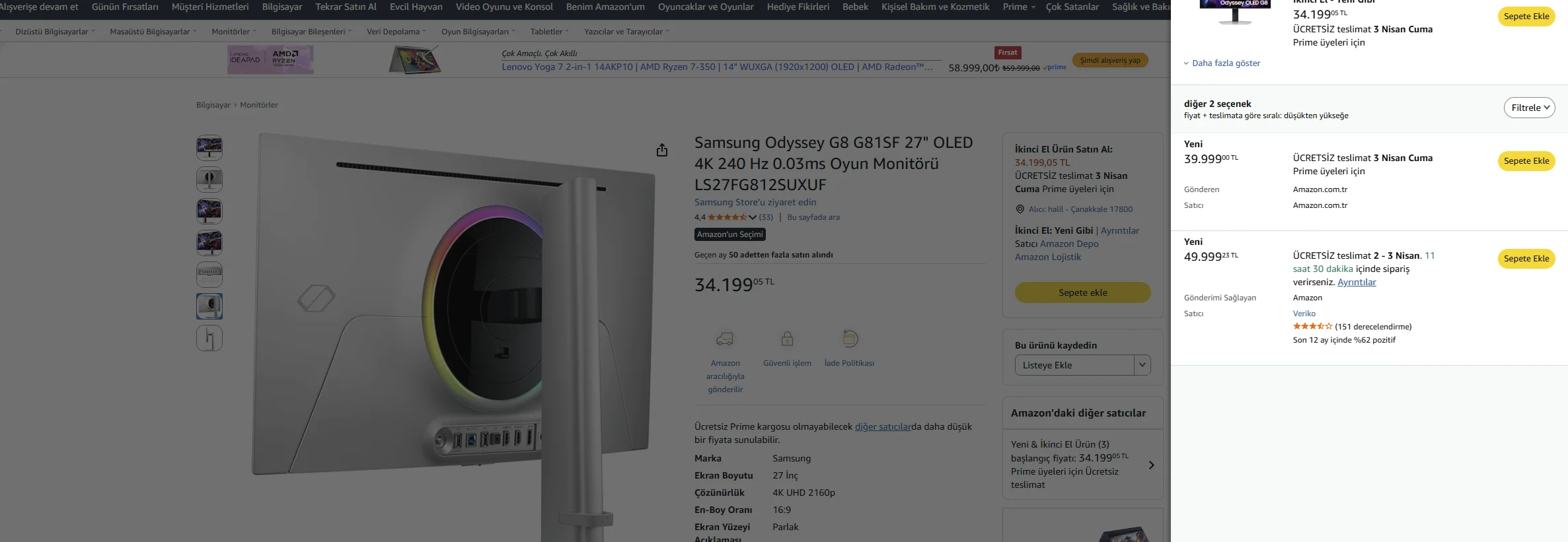Open Kişisel Bakım ve Kozmetik category
This screenshot has width=1568, height=542.
click(936, 7)
